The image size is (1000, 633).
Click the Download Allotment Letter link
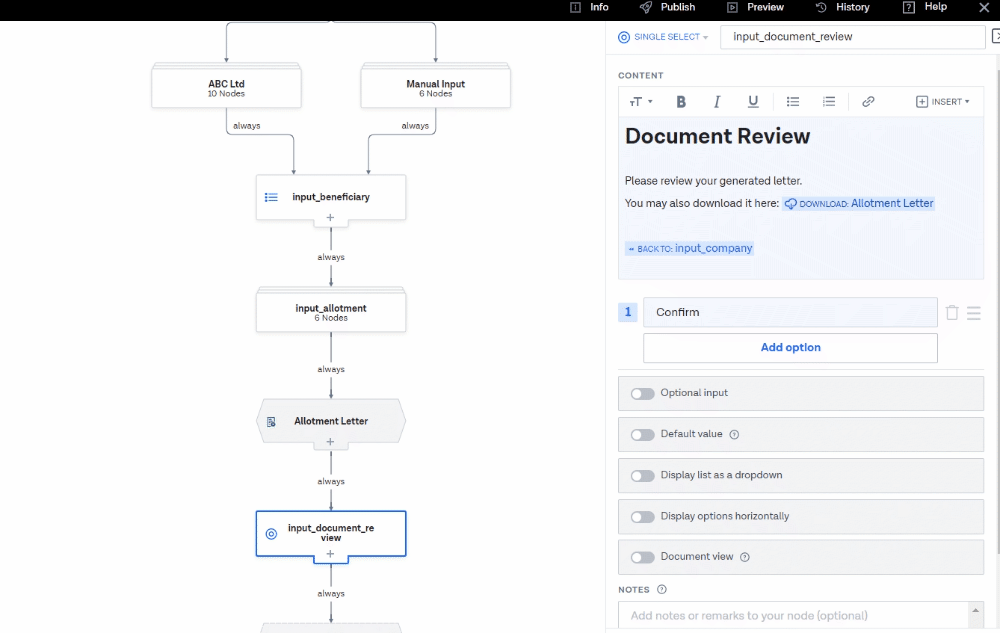(x=858, y=203)
